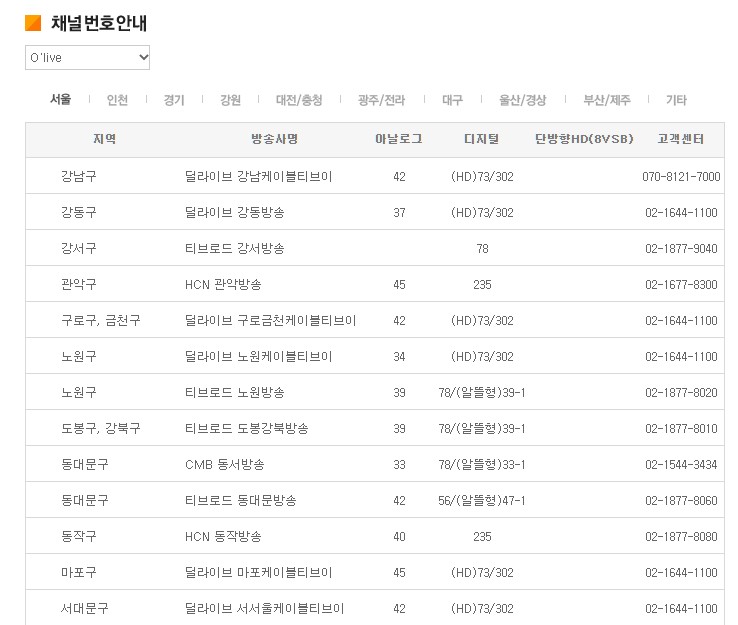Click 딜라이브 서서울케이블티브이 broadcaster name

click(x=265, y=609)
